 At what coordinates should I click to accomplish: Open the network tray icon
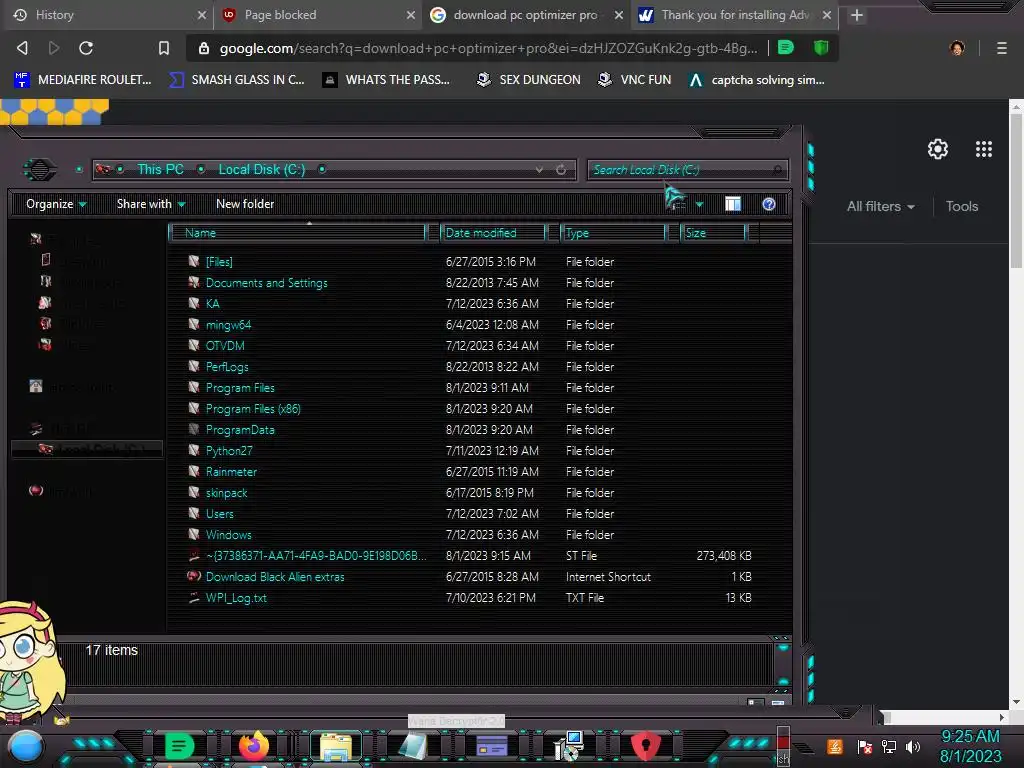889,746
